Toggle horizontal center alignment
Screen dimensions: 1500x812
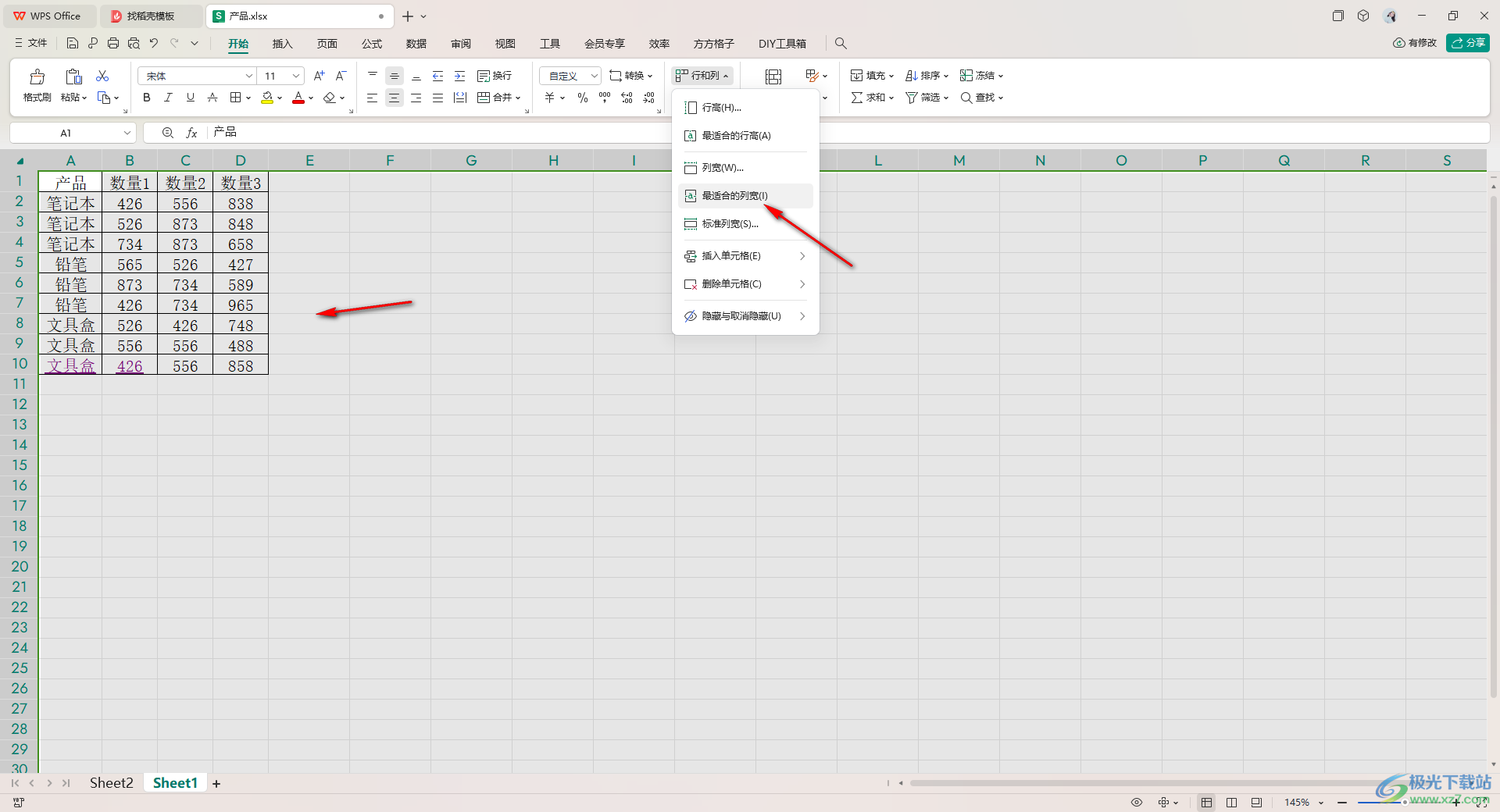395,98
